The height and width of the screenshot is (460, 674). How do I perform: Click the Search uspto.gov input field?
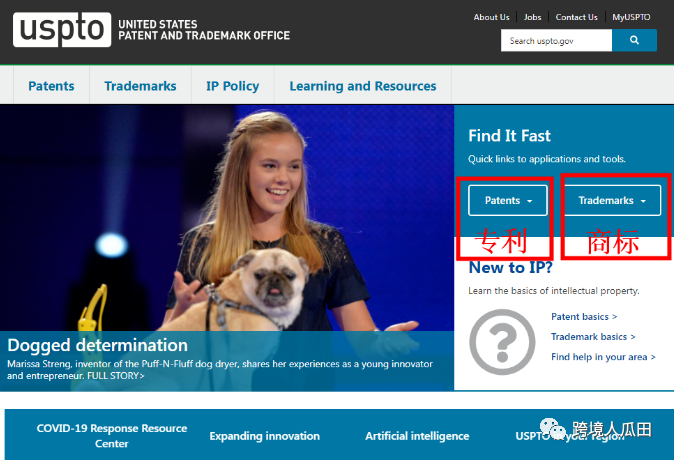click(556, 41)
